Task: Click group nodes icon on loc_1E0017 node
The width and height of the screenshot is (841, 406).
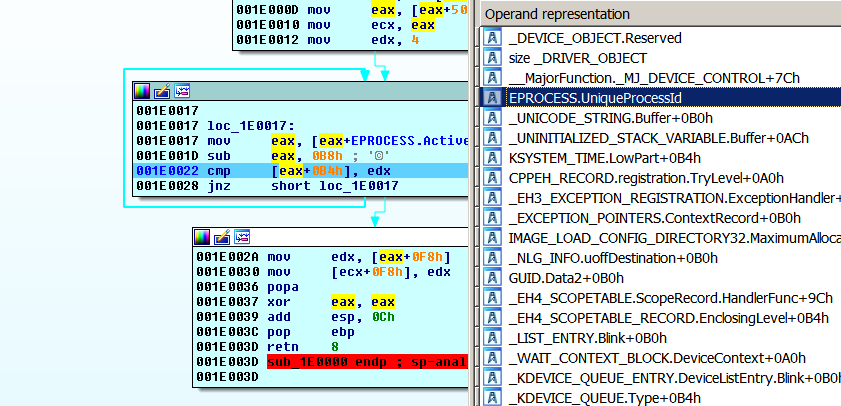Action: [181, 90]
